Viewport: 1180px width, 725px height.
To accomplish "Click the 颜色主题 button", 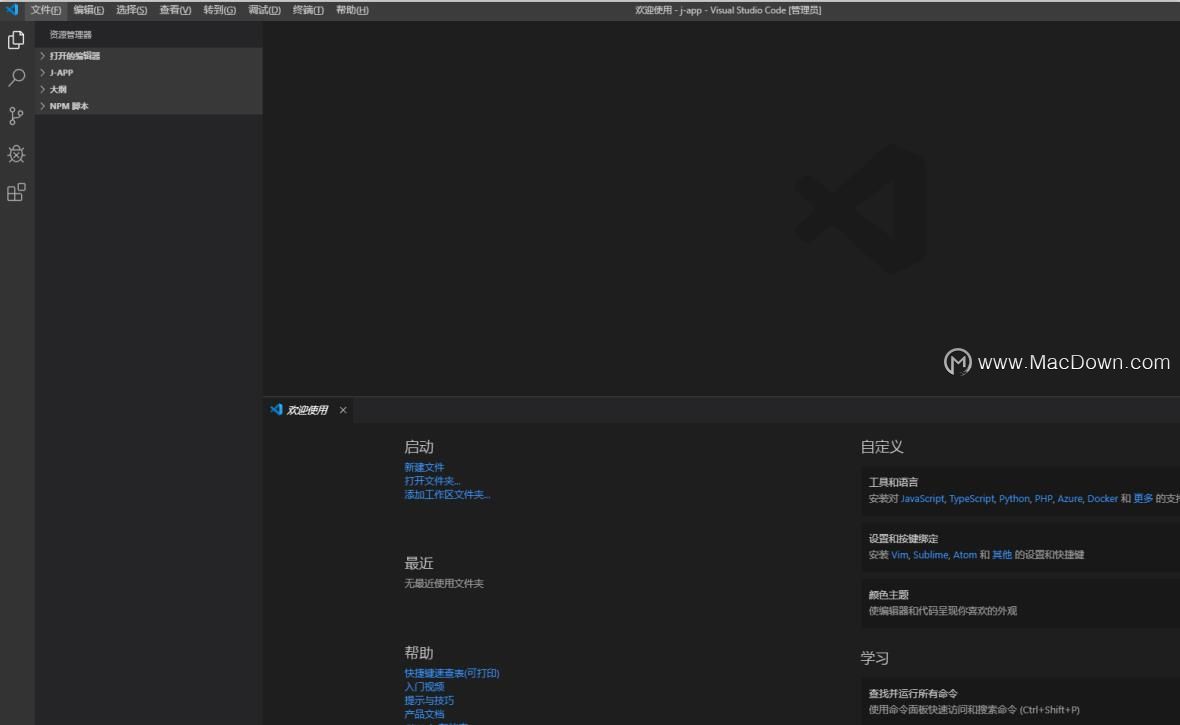I will click(1020, 602).
